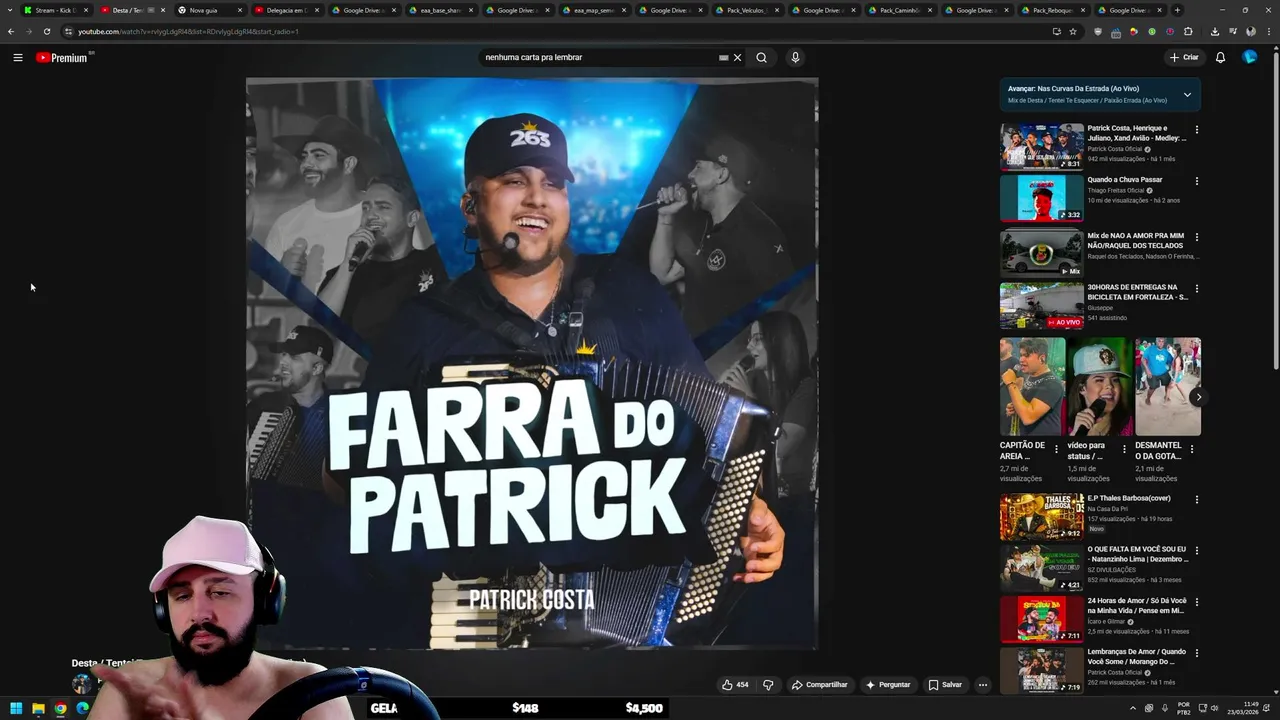Click the Perguntar button
The image size is (1280, 720).
(x=888, y=685)
